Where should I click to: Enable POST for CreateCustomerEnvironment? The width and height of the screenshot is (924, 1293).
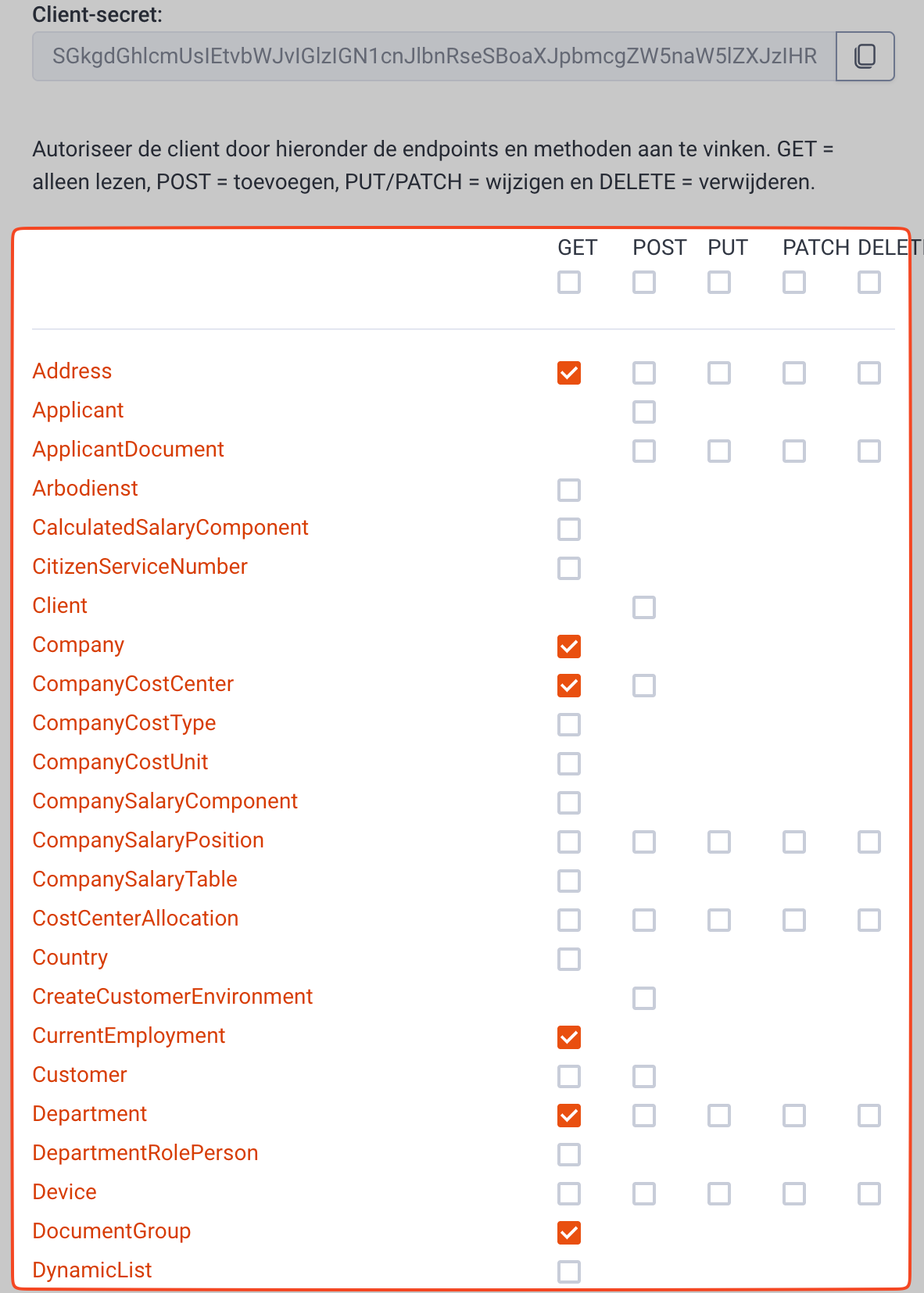644,998
